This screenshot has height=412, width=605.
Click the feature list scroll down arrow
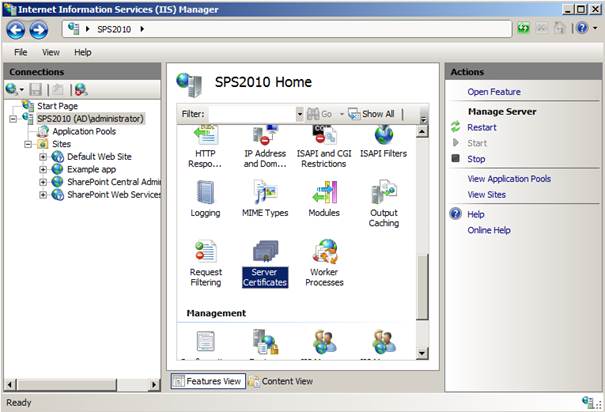coord(422,353)
